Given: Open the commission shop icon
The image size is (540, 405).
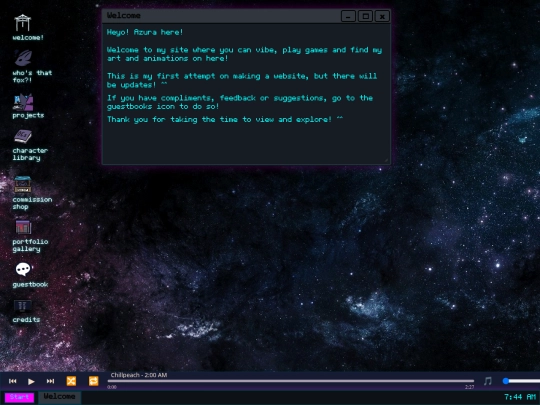Looking at the screenshot, I should [x=23, y=185].
